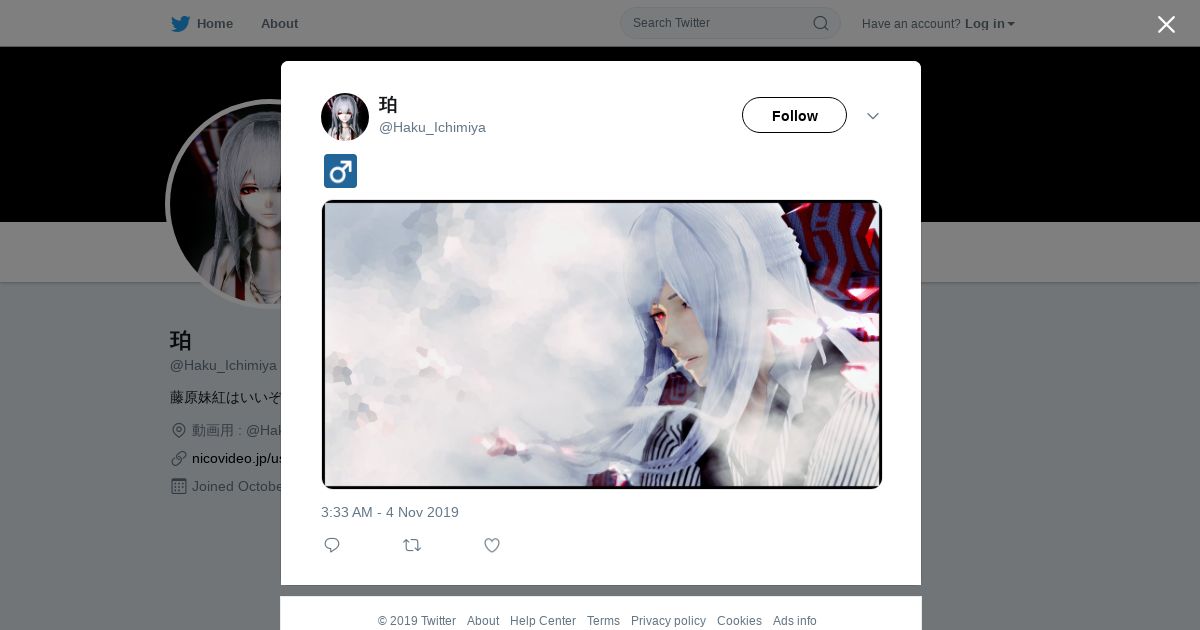Open the Help Center footer link
The width and height of the screenshot is (1200, 630).
[543, 621]
